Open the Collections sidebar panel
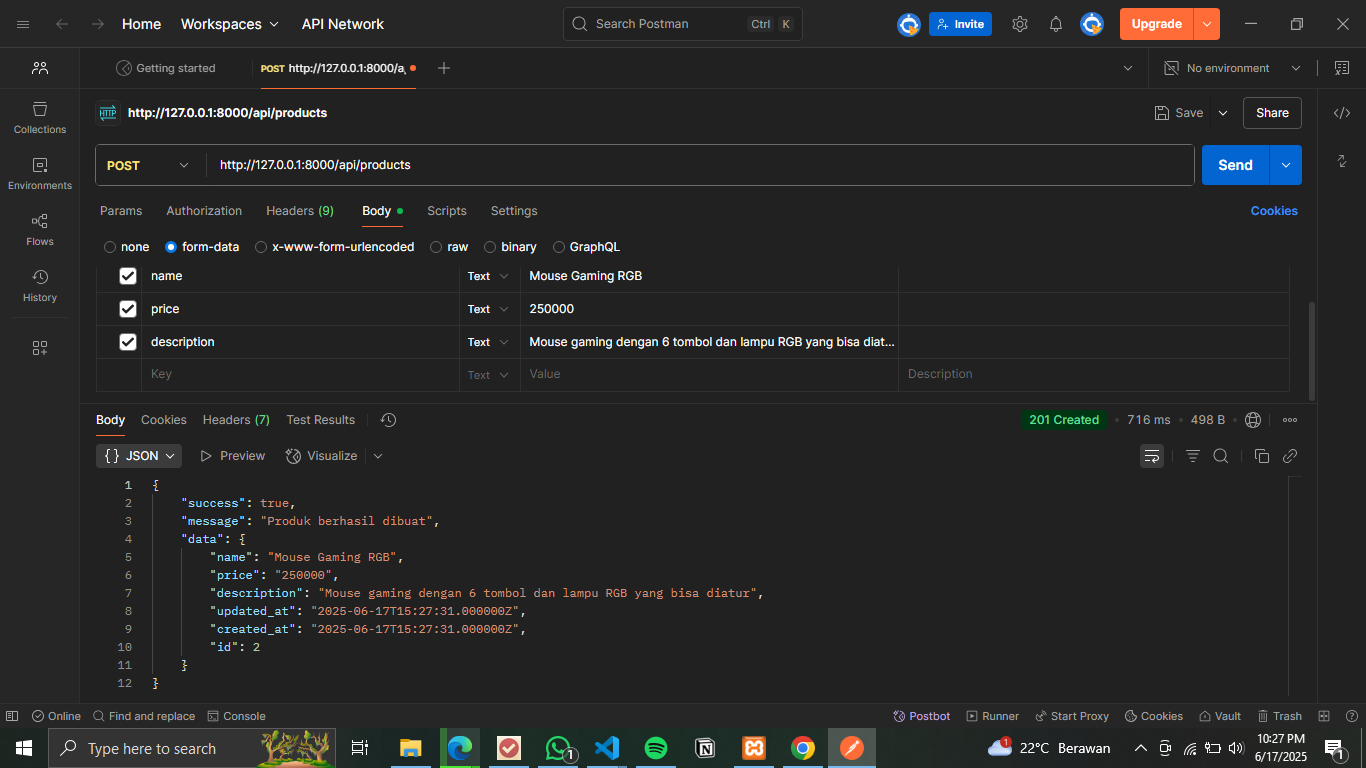Viewport: 1366px width, 768px height. pos(39,118)
